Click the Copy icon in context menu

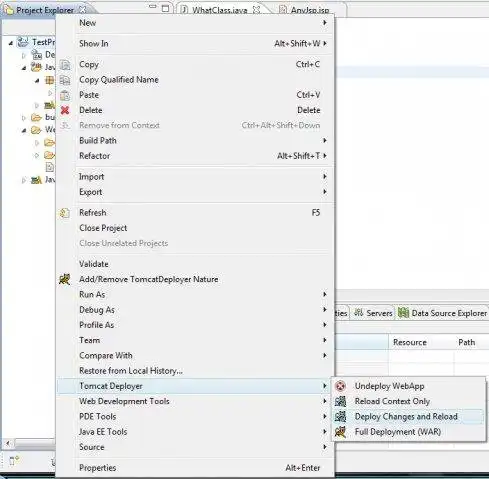tap(65, 65)
